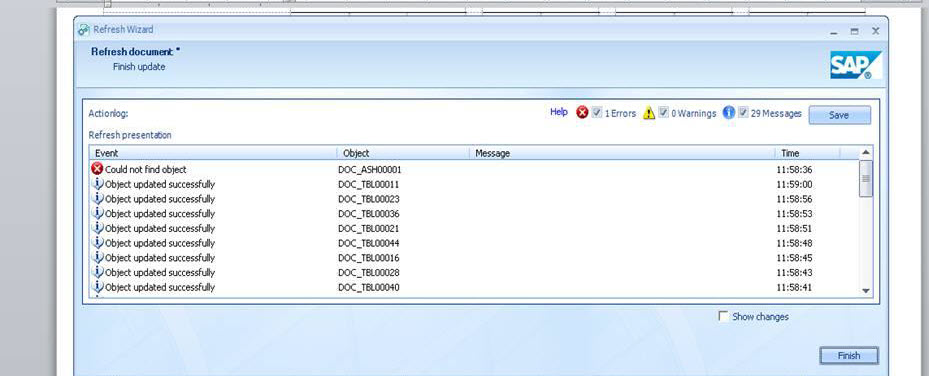Click the blue info messages icon
The width and height of the screenshot is (929, 376).
click(x=729, y=113)
